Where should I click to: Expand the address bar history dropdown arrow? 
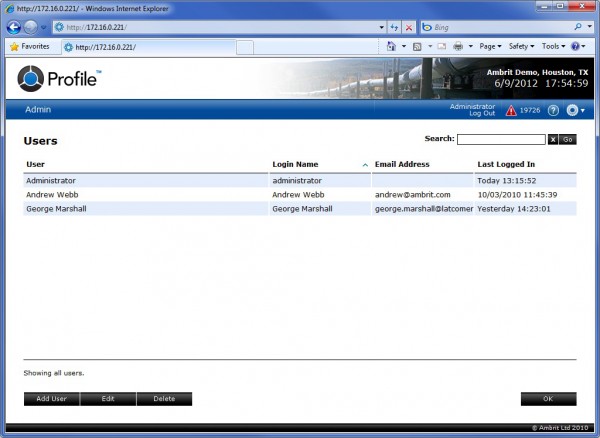382,28
